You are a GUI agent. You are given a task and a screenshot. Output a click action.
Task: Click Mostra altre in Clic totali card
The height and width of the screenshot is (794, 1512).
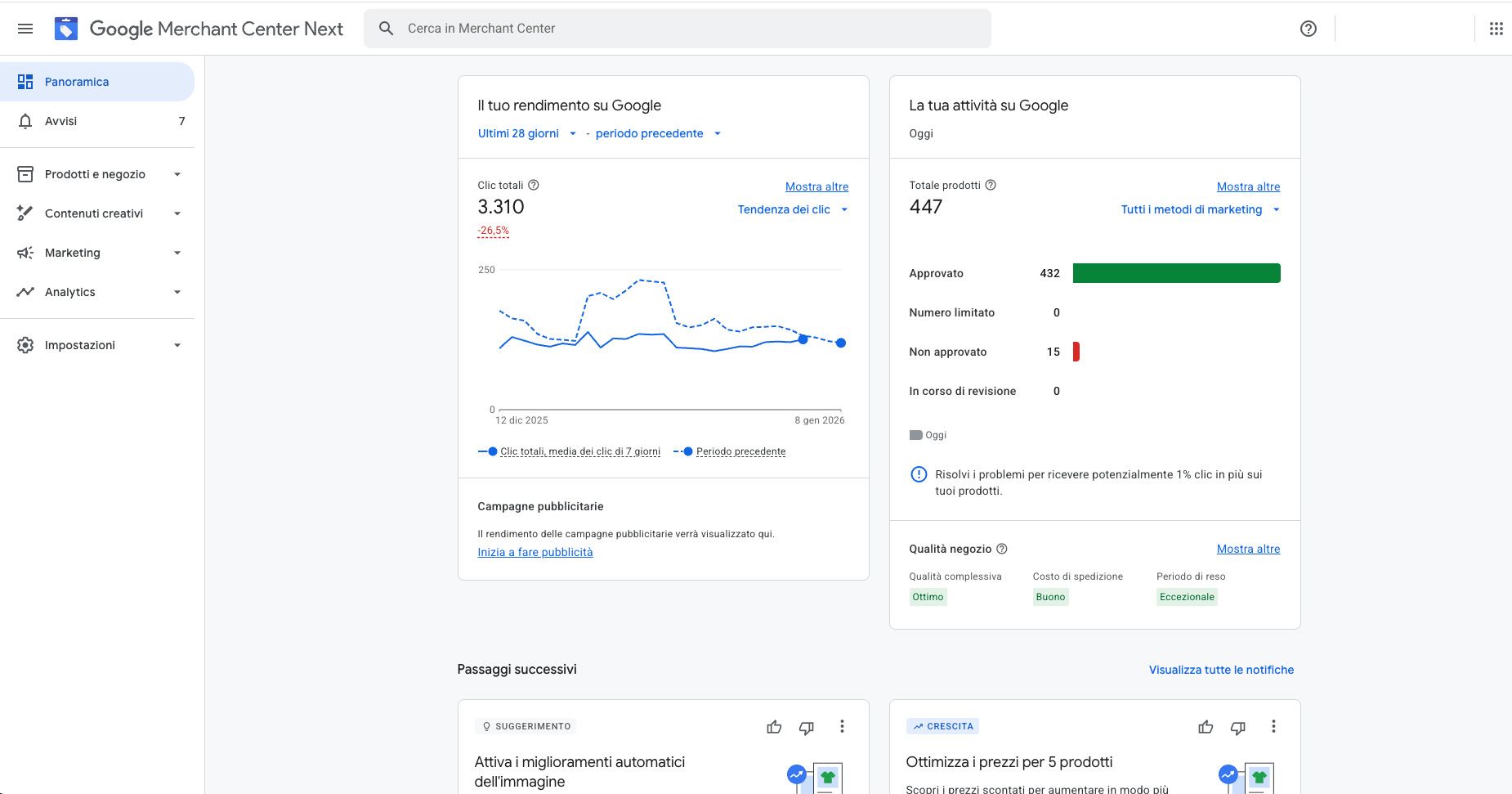click(x=816, y=186)
